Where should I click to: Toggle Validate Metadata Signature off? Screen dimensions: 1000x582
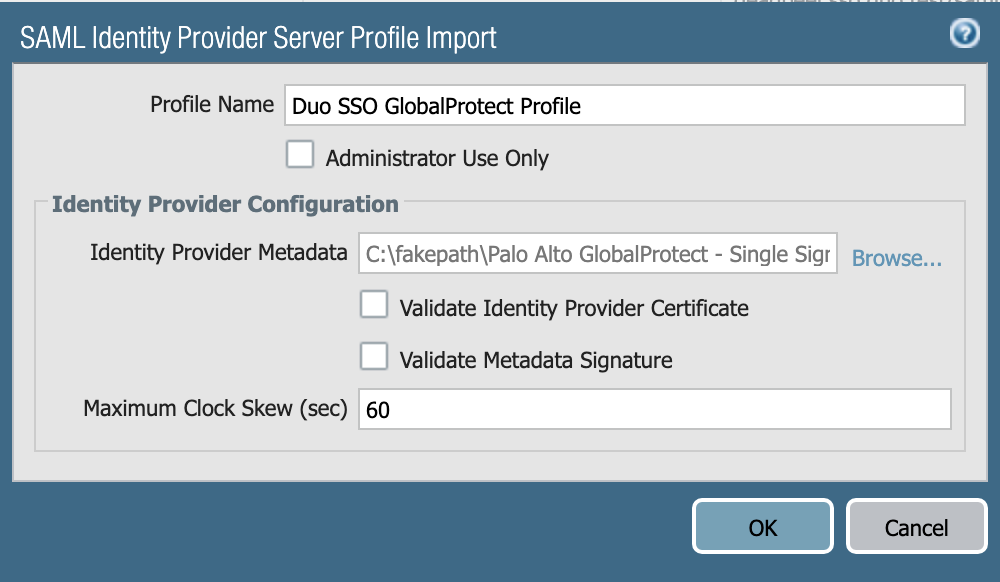(373, 356)
